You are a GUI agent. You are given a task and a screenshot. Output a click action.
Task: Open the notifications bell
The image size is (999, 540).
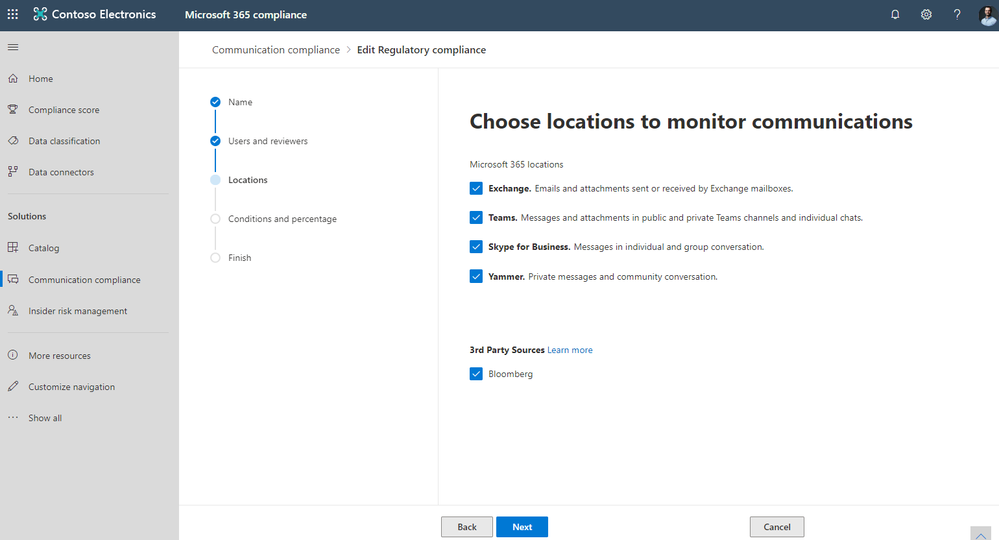[x=895, y=15]
